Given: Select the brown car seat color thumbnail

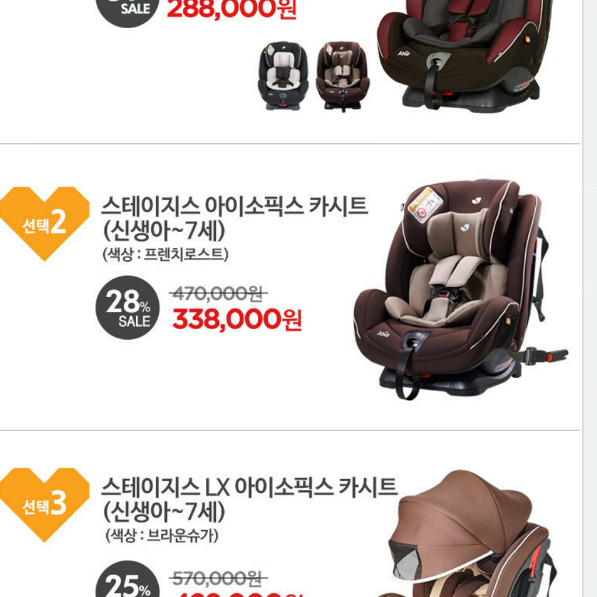Looking at the screenshot, I should [343, 76].
